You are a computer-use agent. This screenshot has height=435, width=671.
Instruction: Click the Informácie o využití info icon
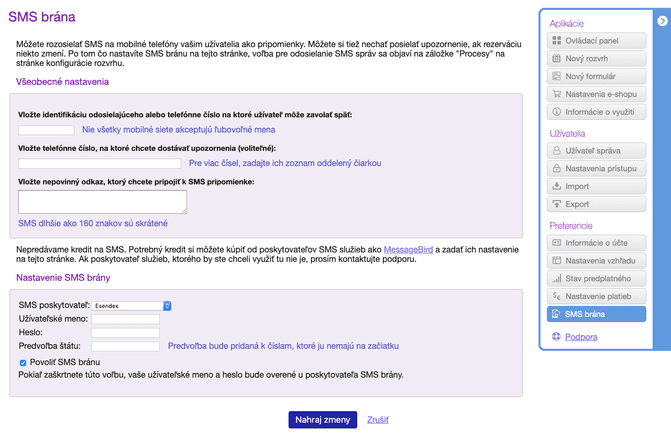click(x=556, y=112)
